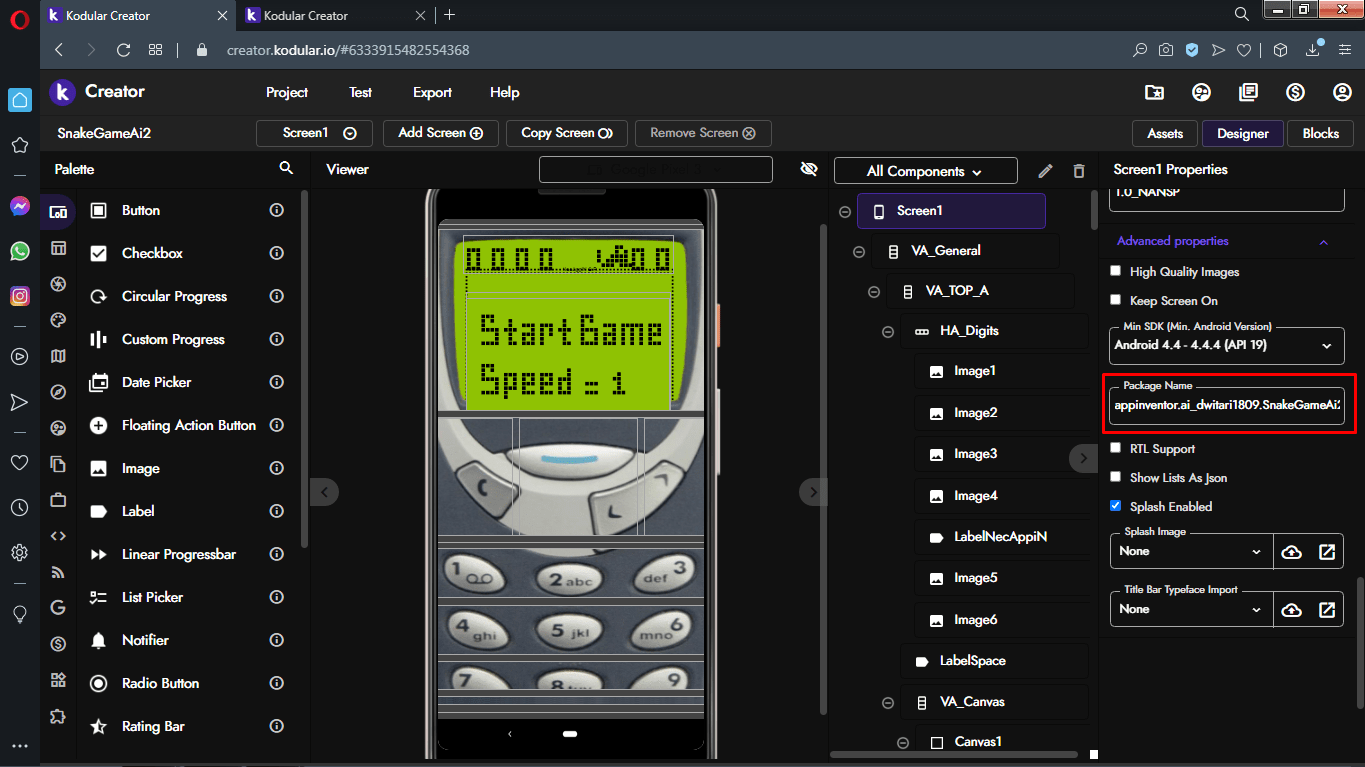Open the Export menu
This screenshot has width=1365, height=767.
432,92
